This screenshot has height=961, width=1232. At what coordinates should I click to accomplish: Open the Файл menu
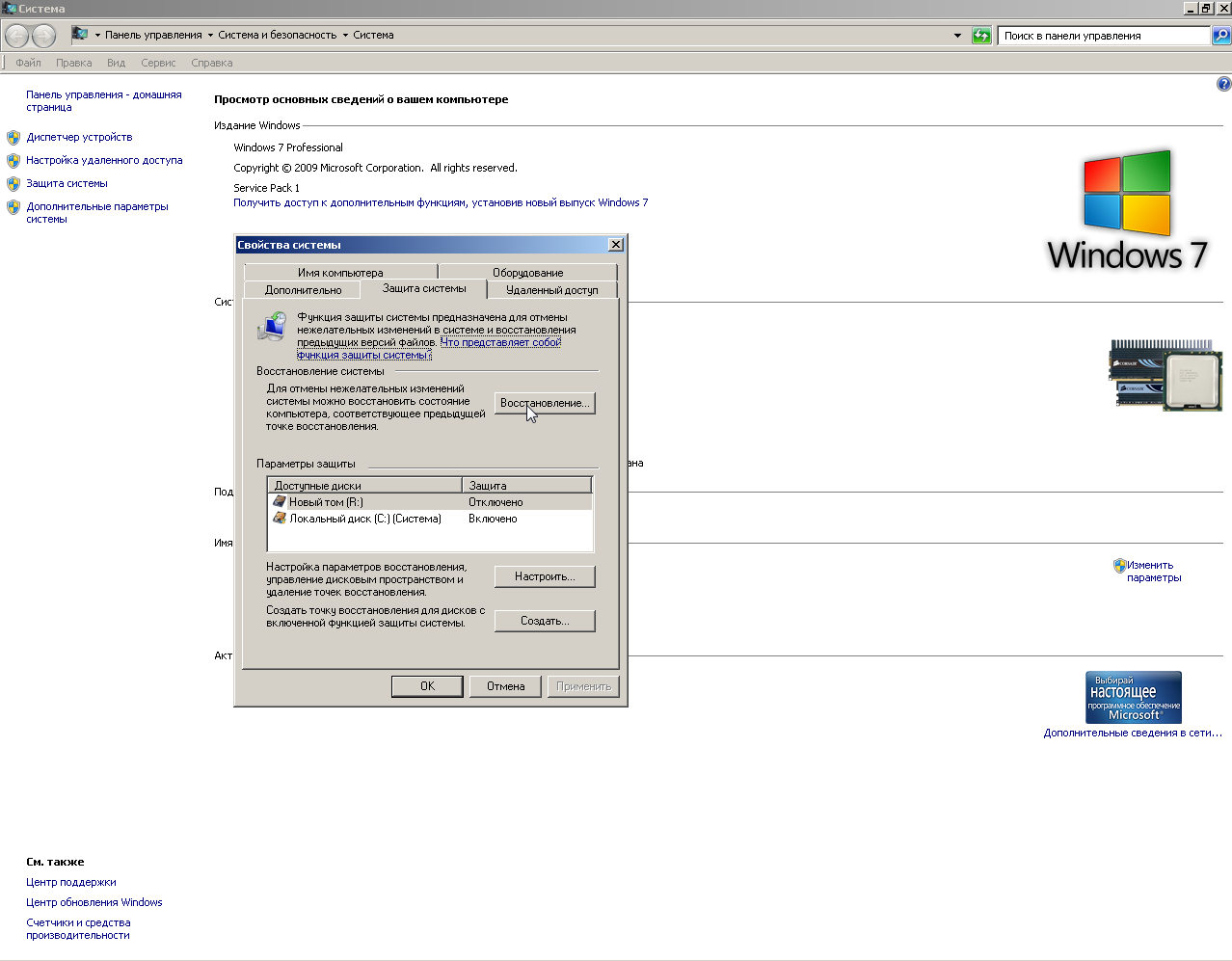coord(28,63)
